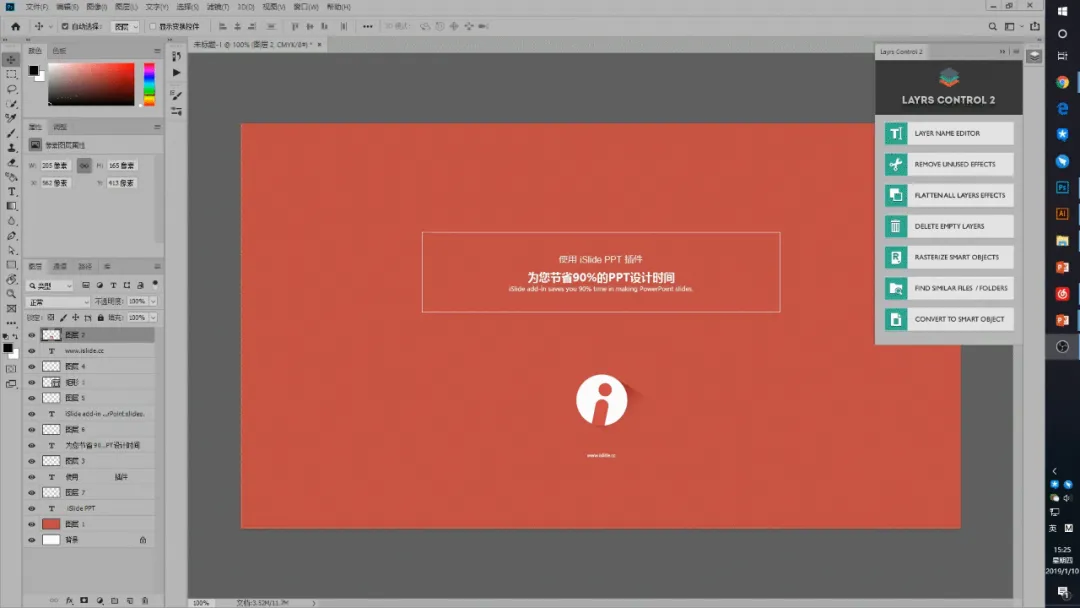Viewport: 1080px width, 608px height.
Task: Delete layer trash icon
Action: tap(145, 600)
